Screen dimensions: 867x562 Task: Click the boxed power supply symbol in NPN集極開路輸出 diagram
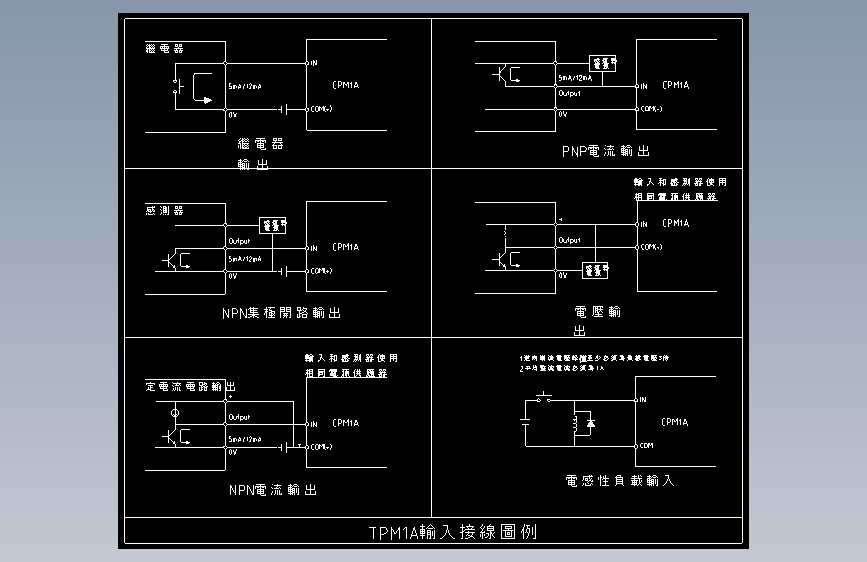click(x=273, y=226)
